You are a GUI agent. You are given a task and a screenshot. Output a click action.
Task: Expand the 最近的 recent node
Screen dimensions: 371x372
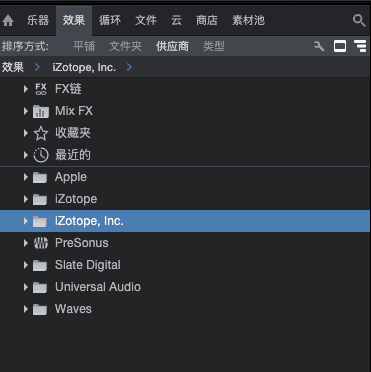(x=25, y=155)
